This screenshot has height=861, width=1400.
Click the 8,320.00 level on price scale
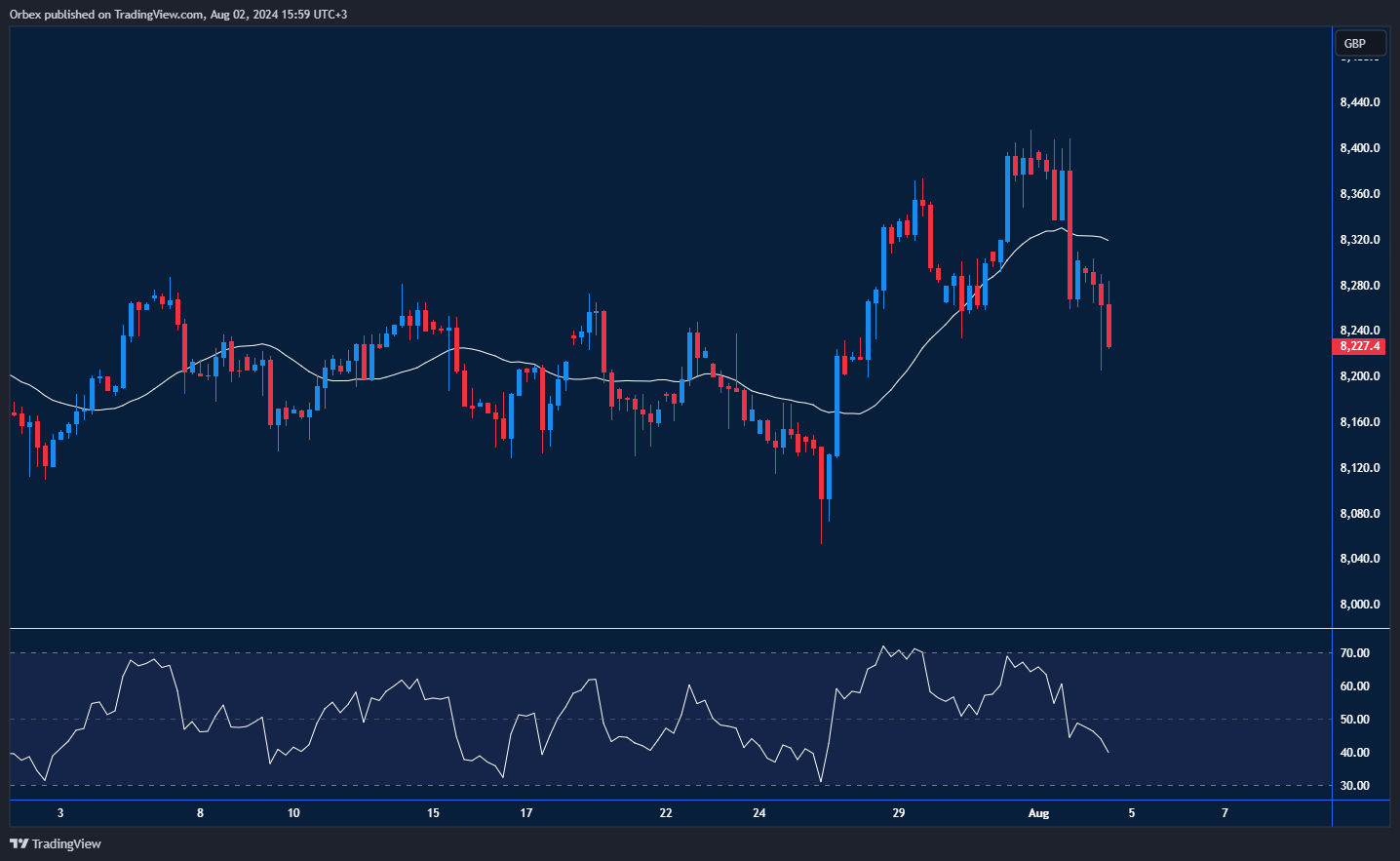1359,240
